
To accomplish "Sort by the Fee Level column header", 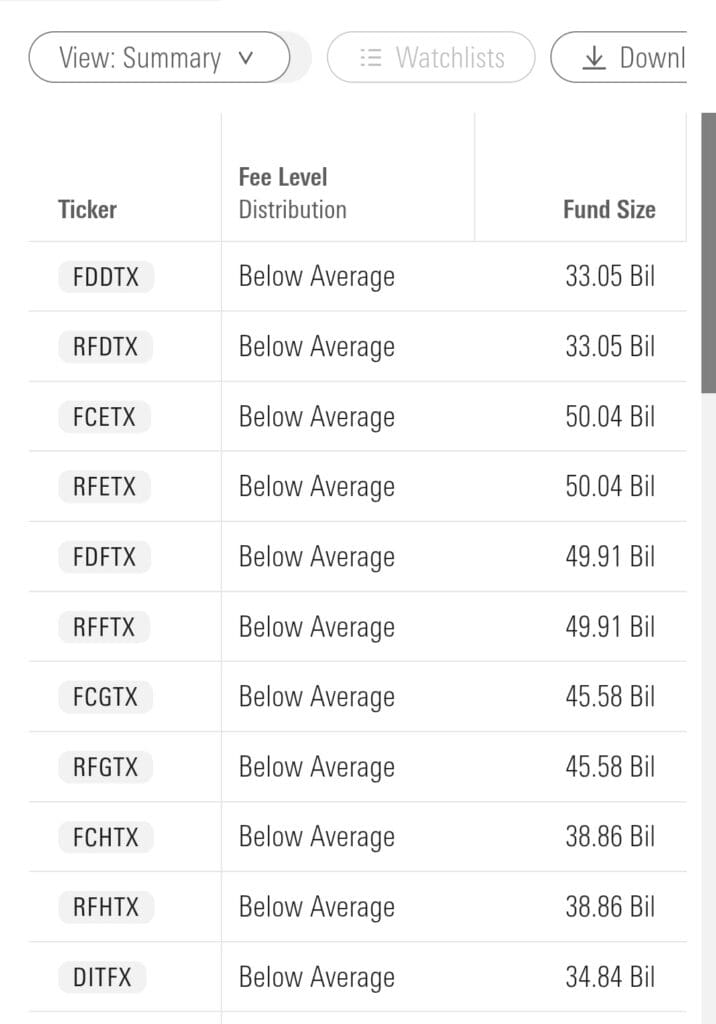I will pyautogui.click(x=283, y=177).
